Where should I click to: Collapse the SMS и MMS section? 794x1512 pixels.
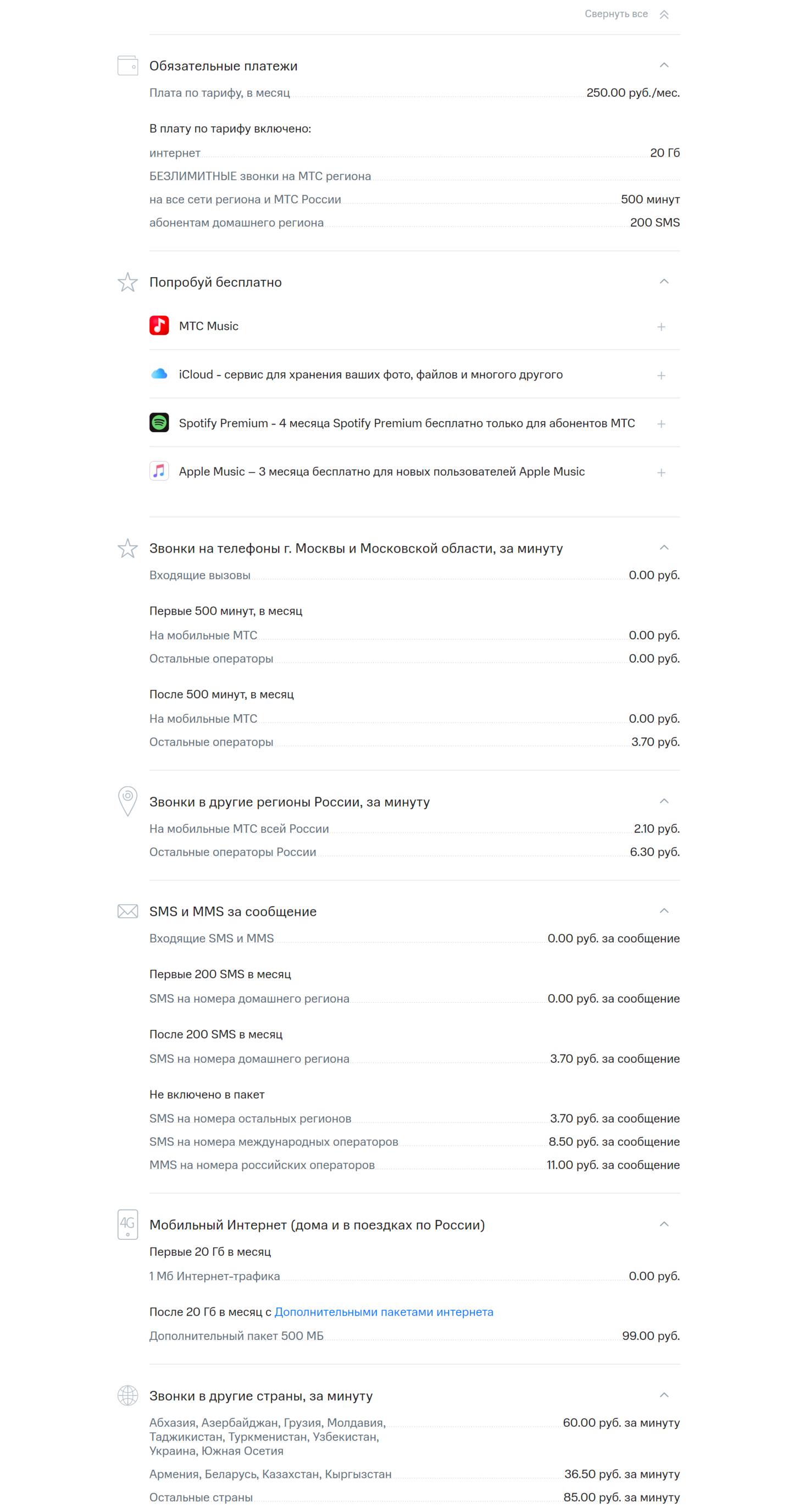664,911
